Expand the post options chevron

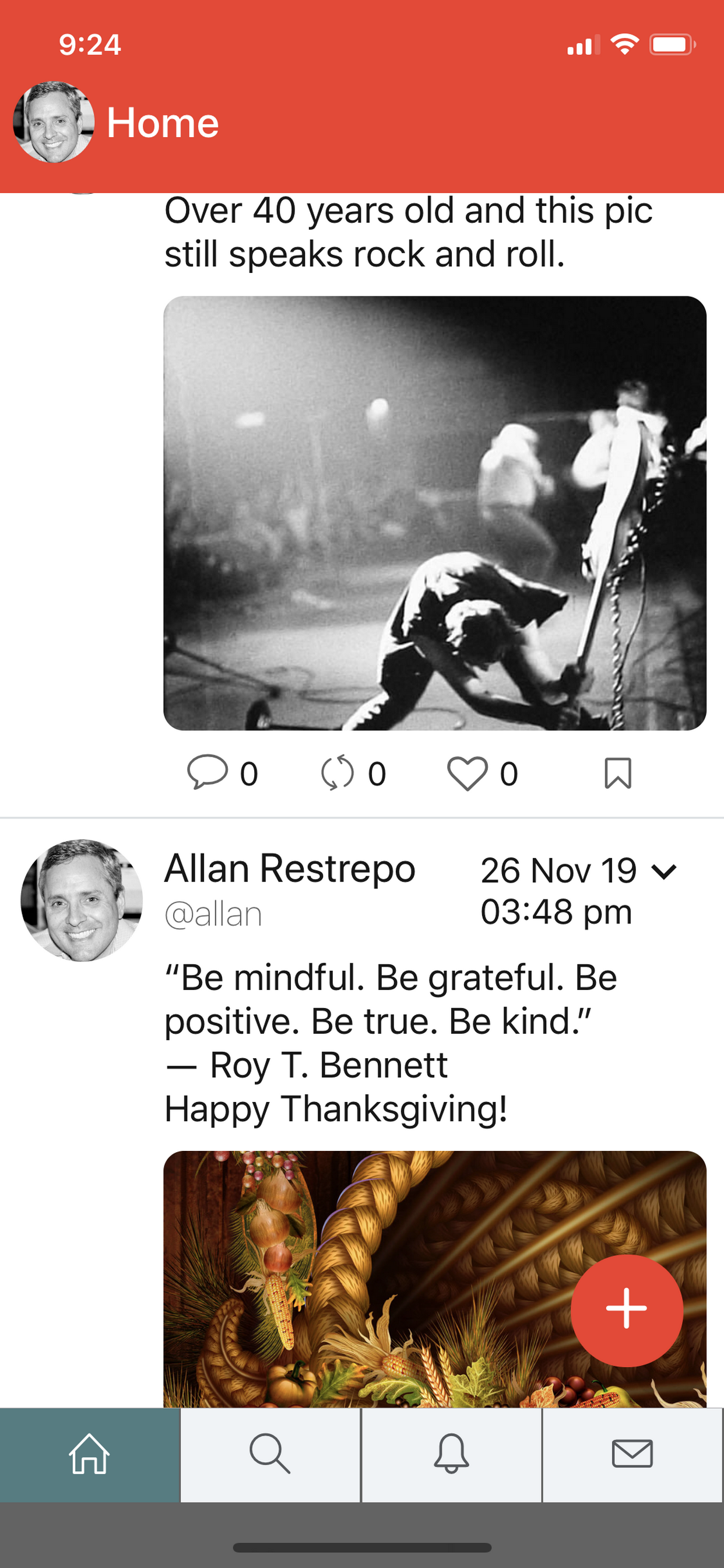coord(664,871)
